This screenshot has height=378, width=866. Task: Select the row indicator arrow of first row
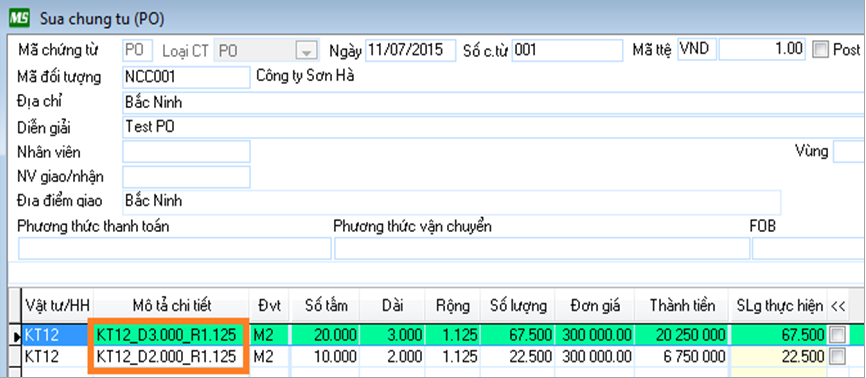[17, 335]
